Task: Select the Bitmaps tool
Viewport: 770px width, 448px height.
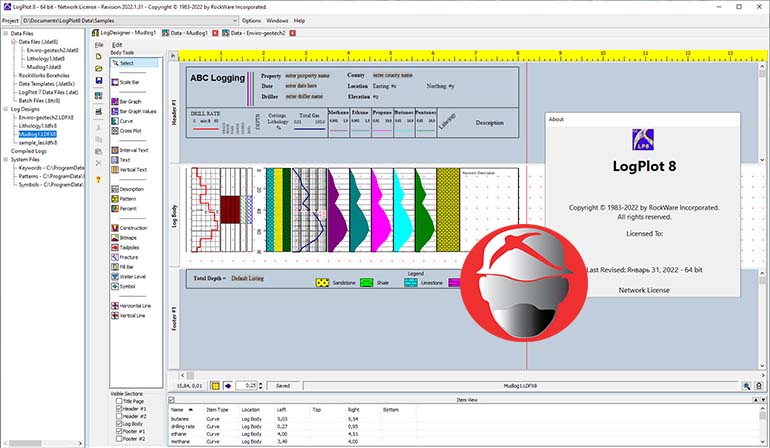Action: point(124,238)
